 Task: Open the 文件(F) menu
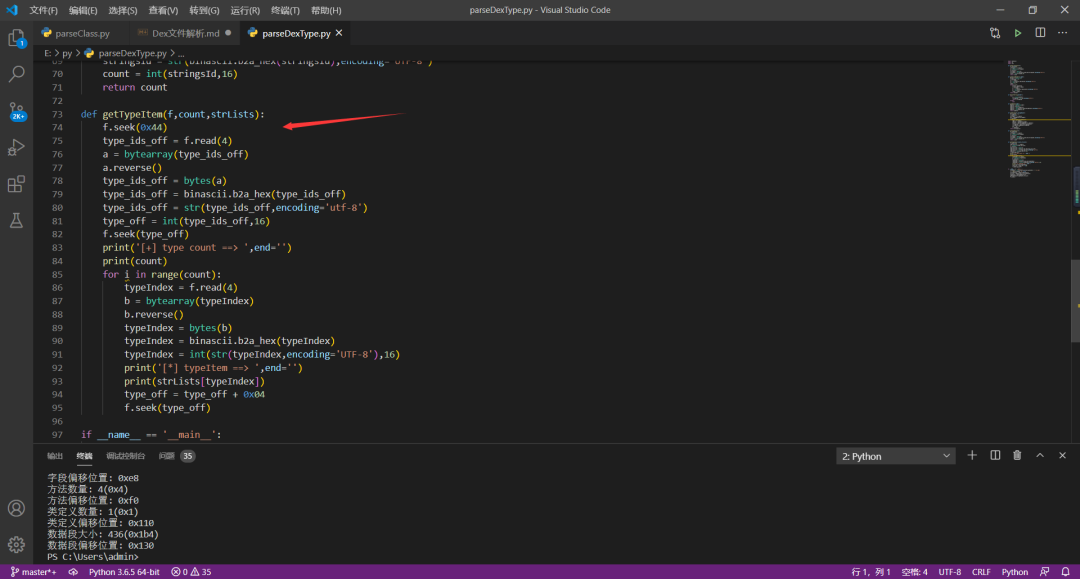(x=43, y=10)
